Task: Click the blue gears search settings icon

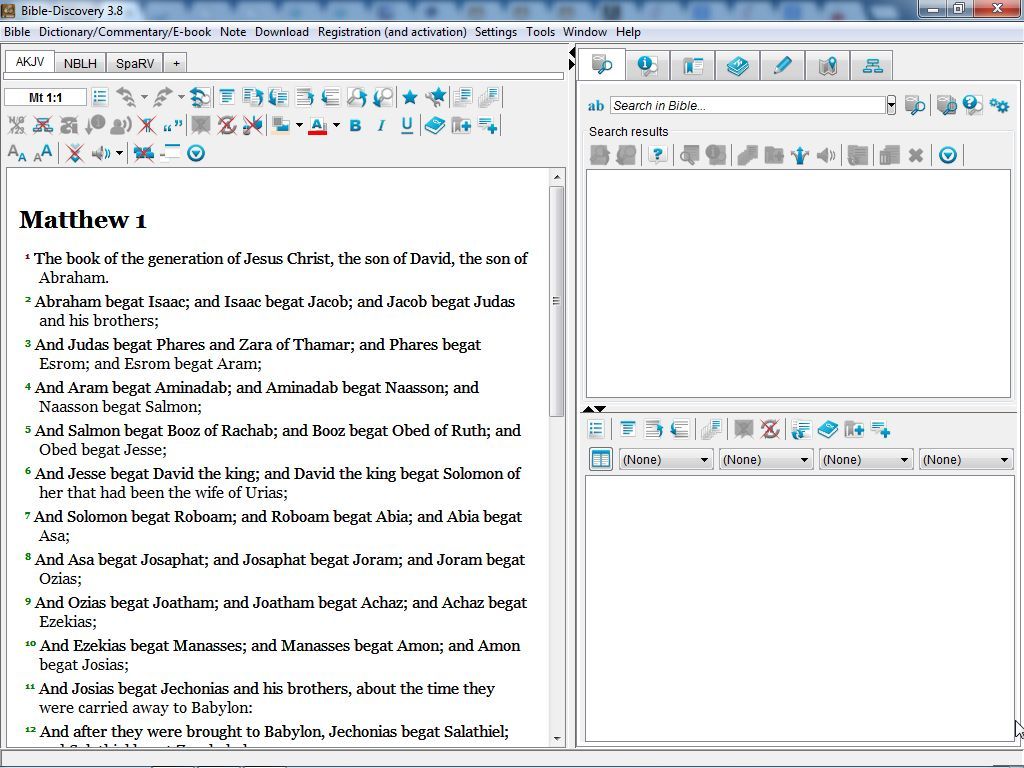Action: tap(999, 105)
